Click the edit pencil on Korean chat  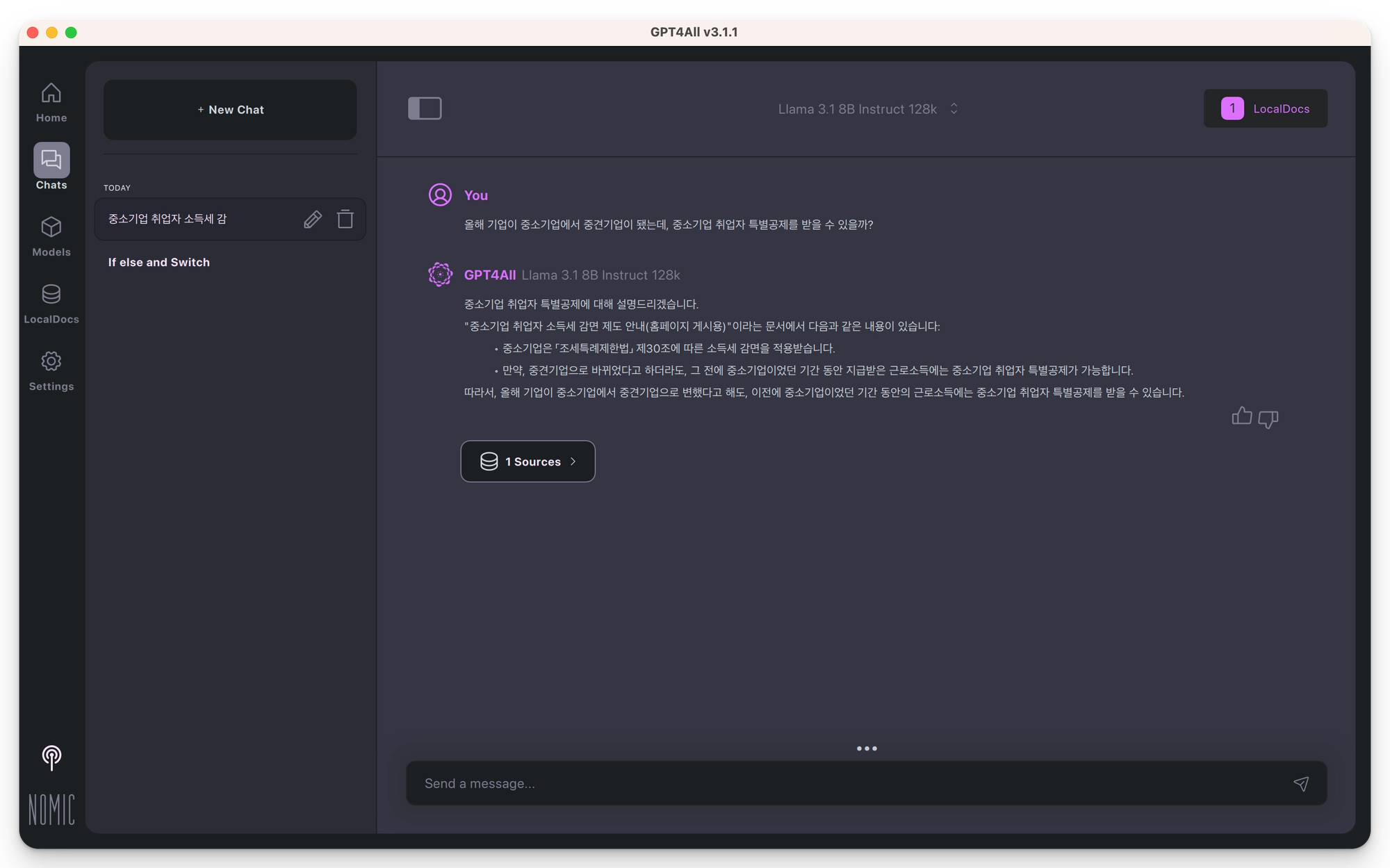[x=313, y=220]
